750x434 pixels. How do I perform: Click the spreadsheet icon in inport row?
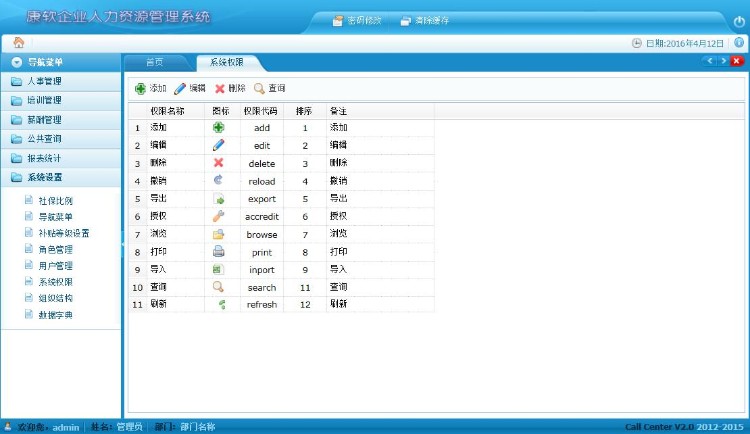pos(218,269)
